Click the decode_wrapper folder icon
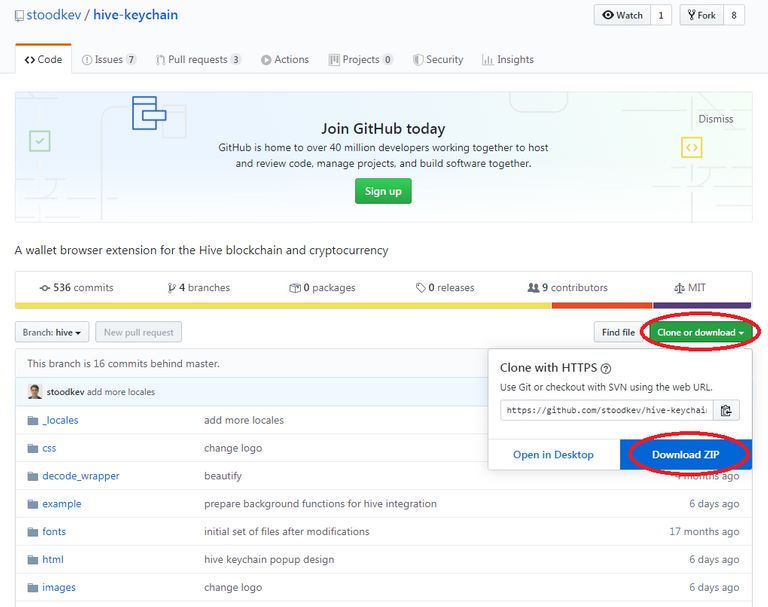 click(33, 476)
